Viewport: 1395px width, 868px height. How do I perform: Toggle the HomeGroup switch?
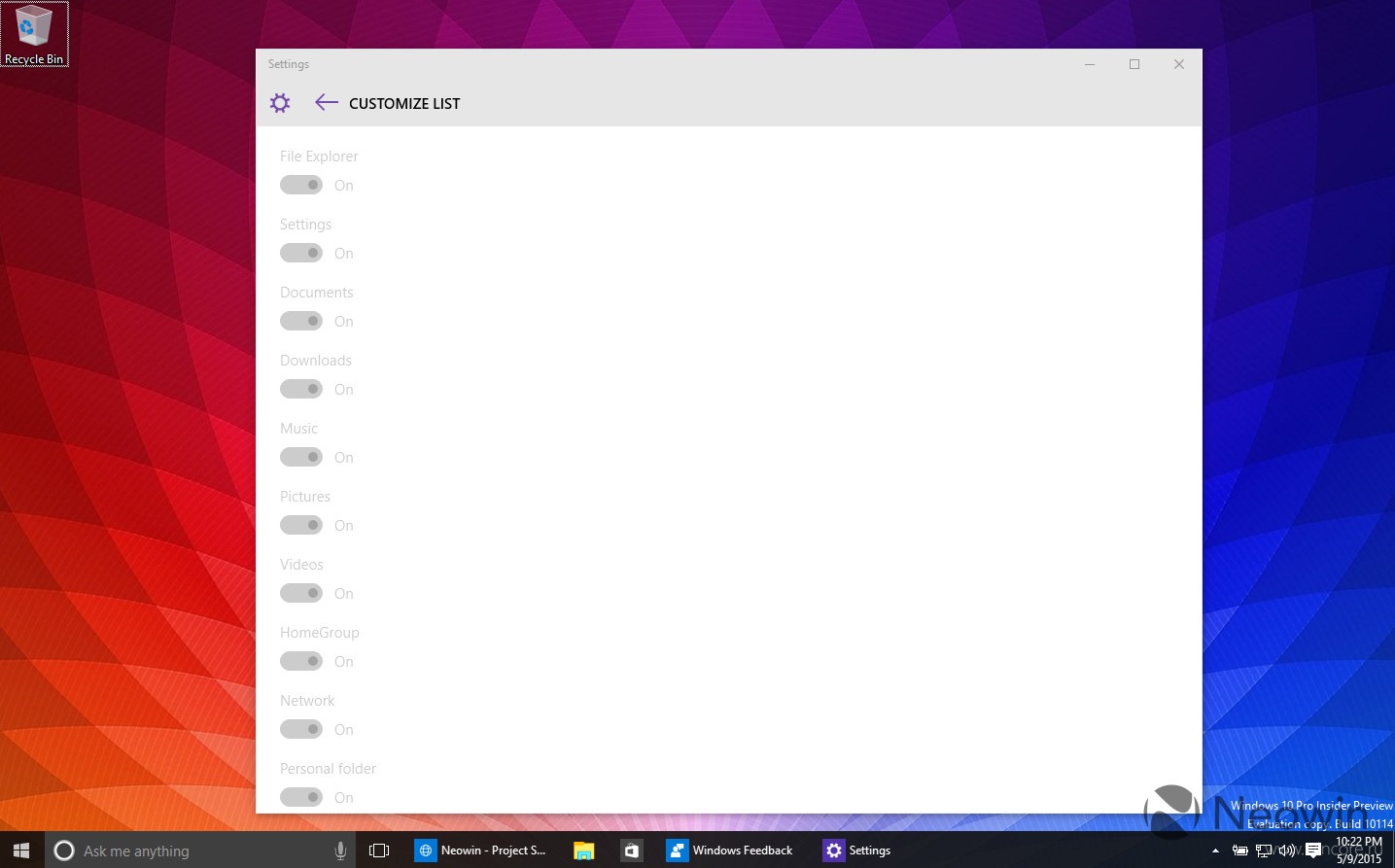tap(301, 661)
